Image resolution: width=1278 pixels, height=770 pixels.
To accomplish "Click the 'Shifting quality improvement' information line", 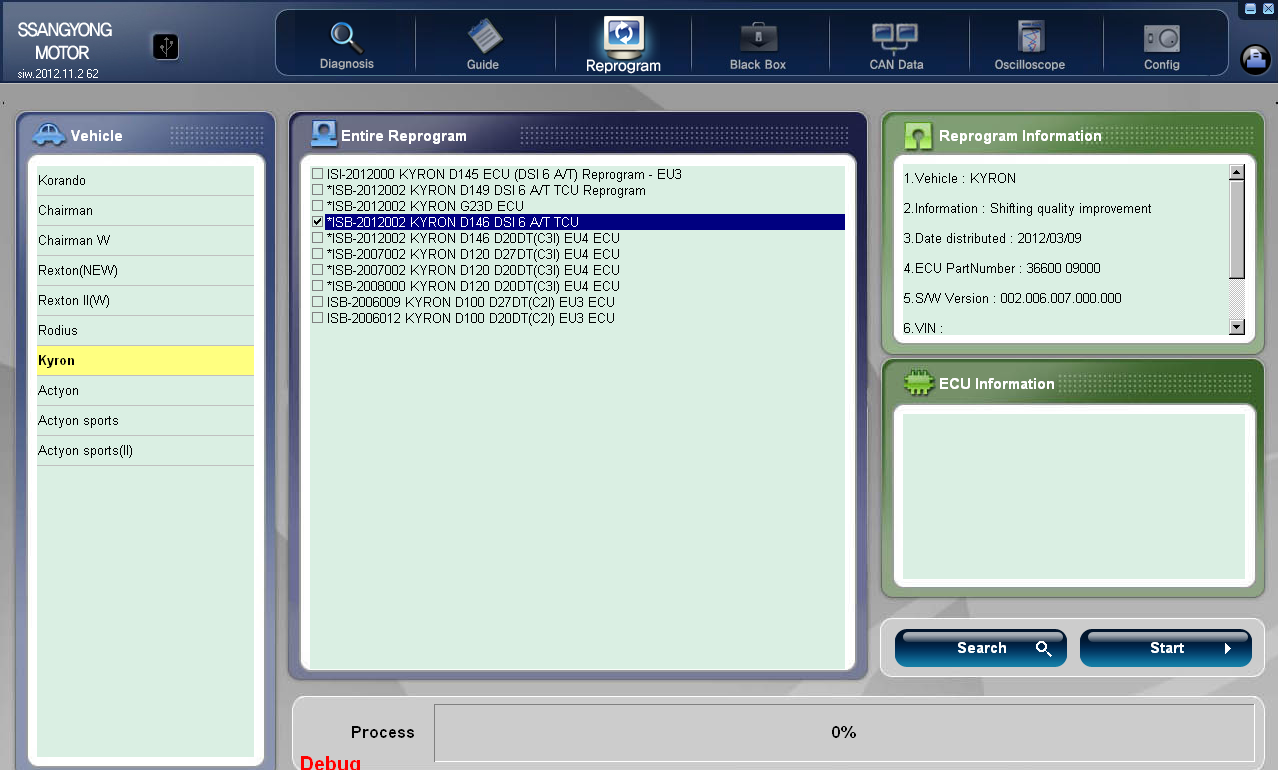I will [1027, 209].
